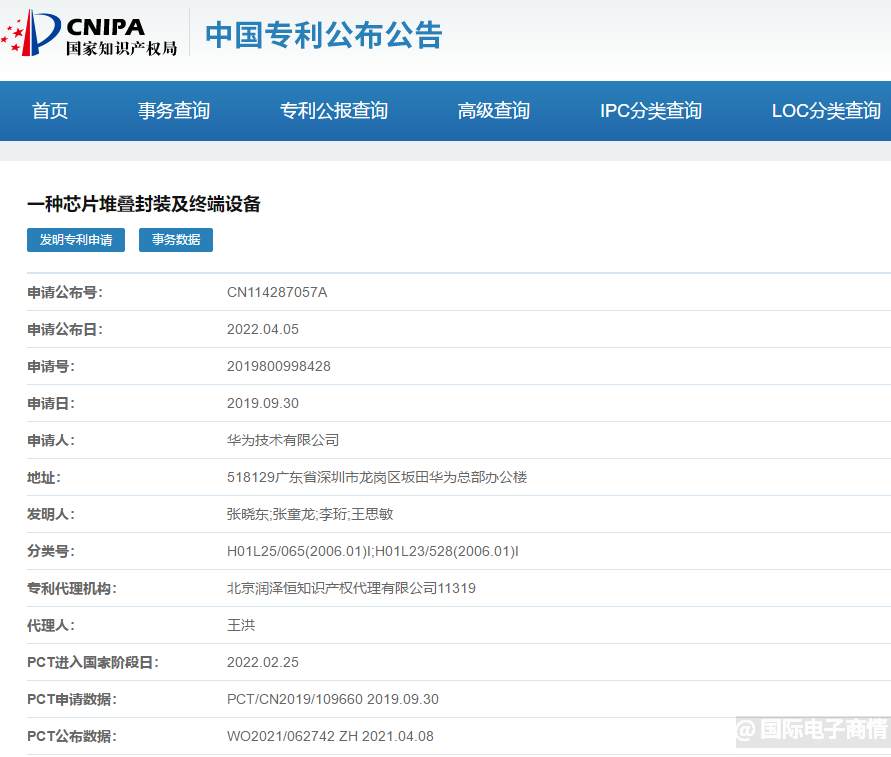Screen dimensions: 891x757
Task: Click the 事务数据 button
Action: click(x=176, y=240)
